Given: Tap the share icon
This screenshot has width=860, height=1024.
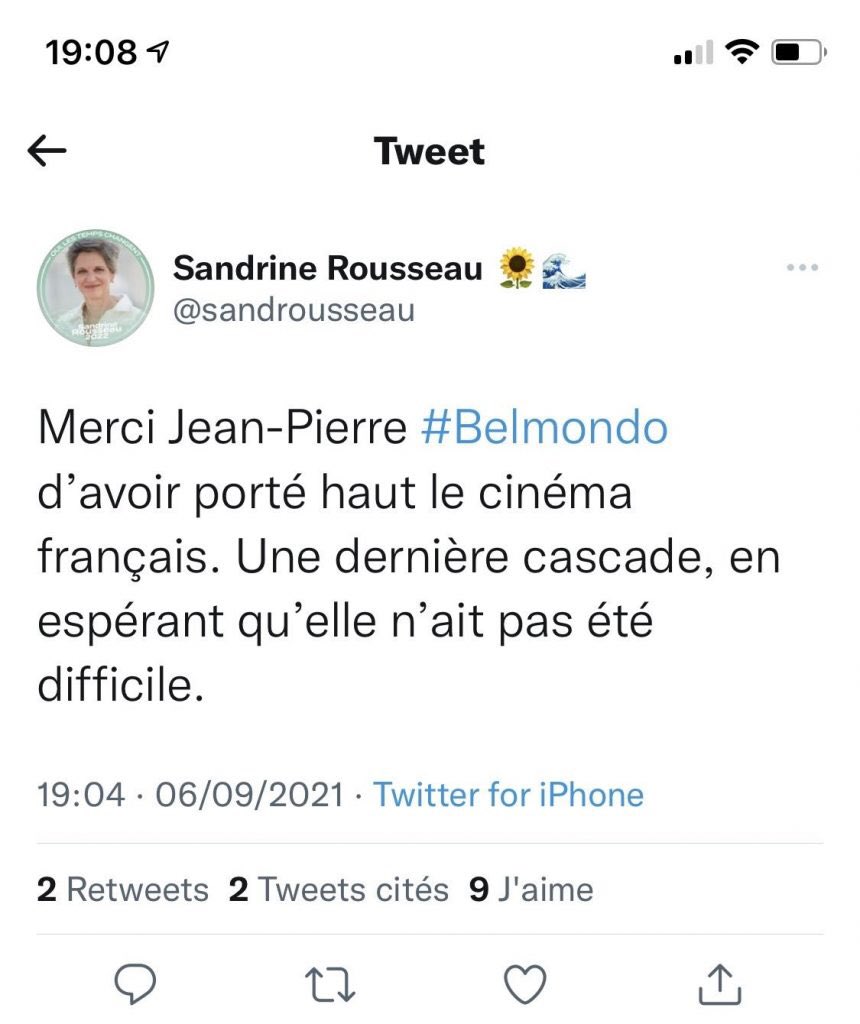Looking at the screenshot, I should (718, 986).
